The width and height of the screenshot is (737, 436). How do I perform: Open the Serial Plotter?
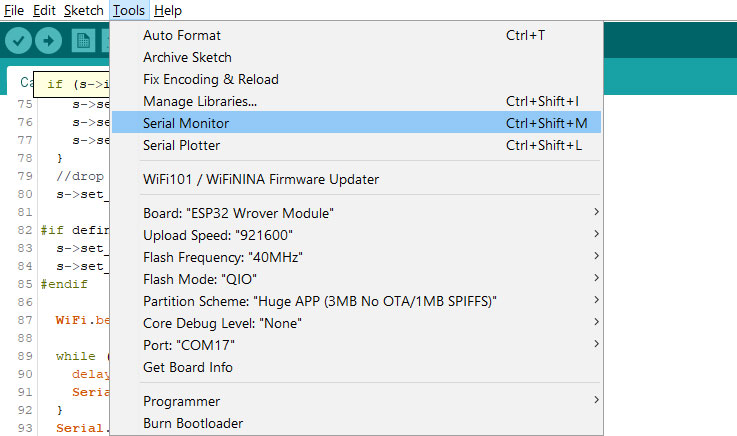[356, 146]
